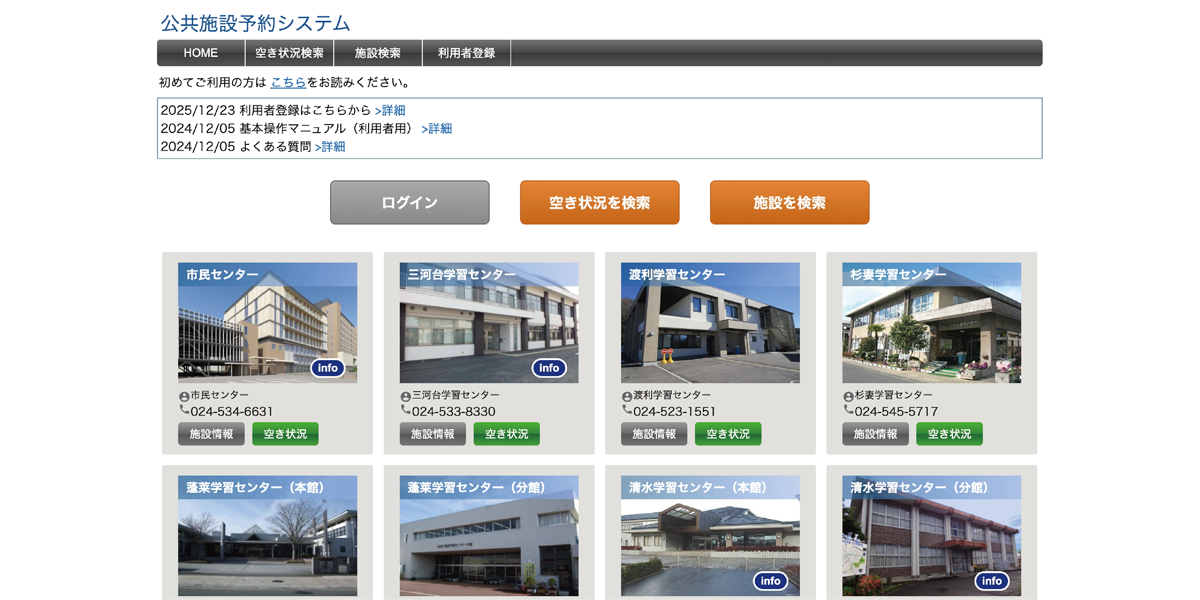Follow the こちら link for first-time users
This screenshot has height=600, width=1200.
tap(288, 82)
